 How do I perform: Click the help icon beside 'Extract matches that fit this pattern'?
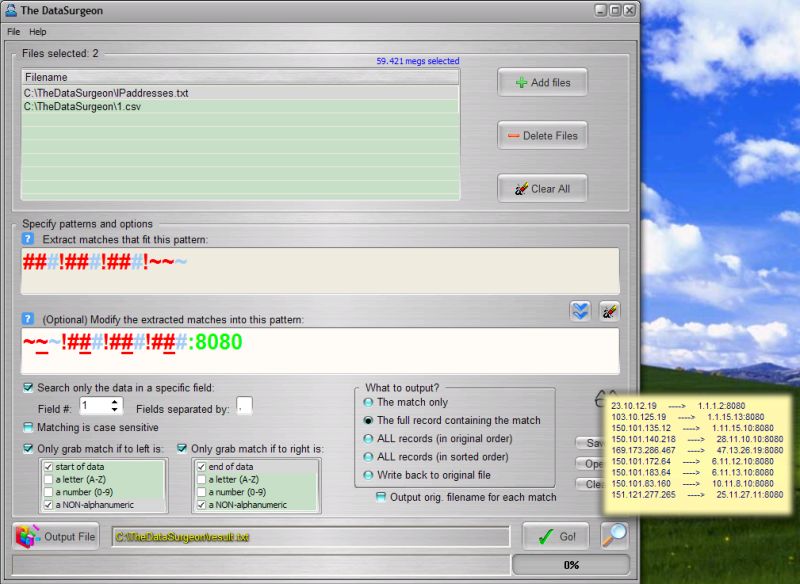(28, 239)
